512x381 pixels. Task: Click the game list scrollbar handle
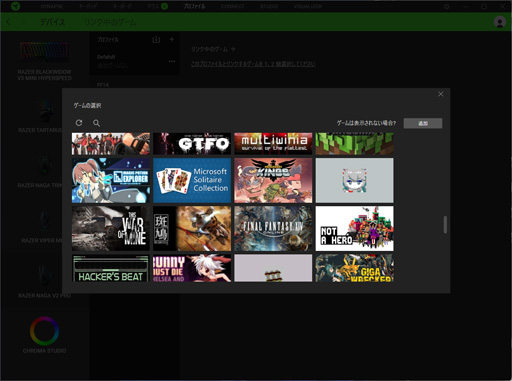point(445,225)
